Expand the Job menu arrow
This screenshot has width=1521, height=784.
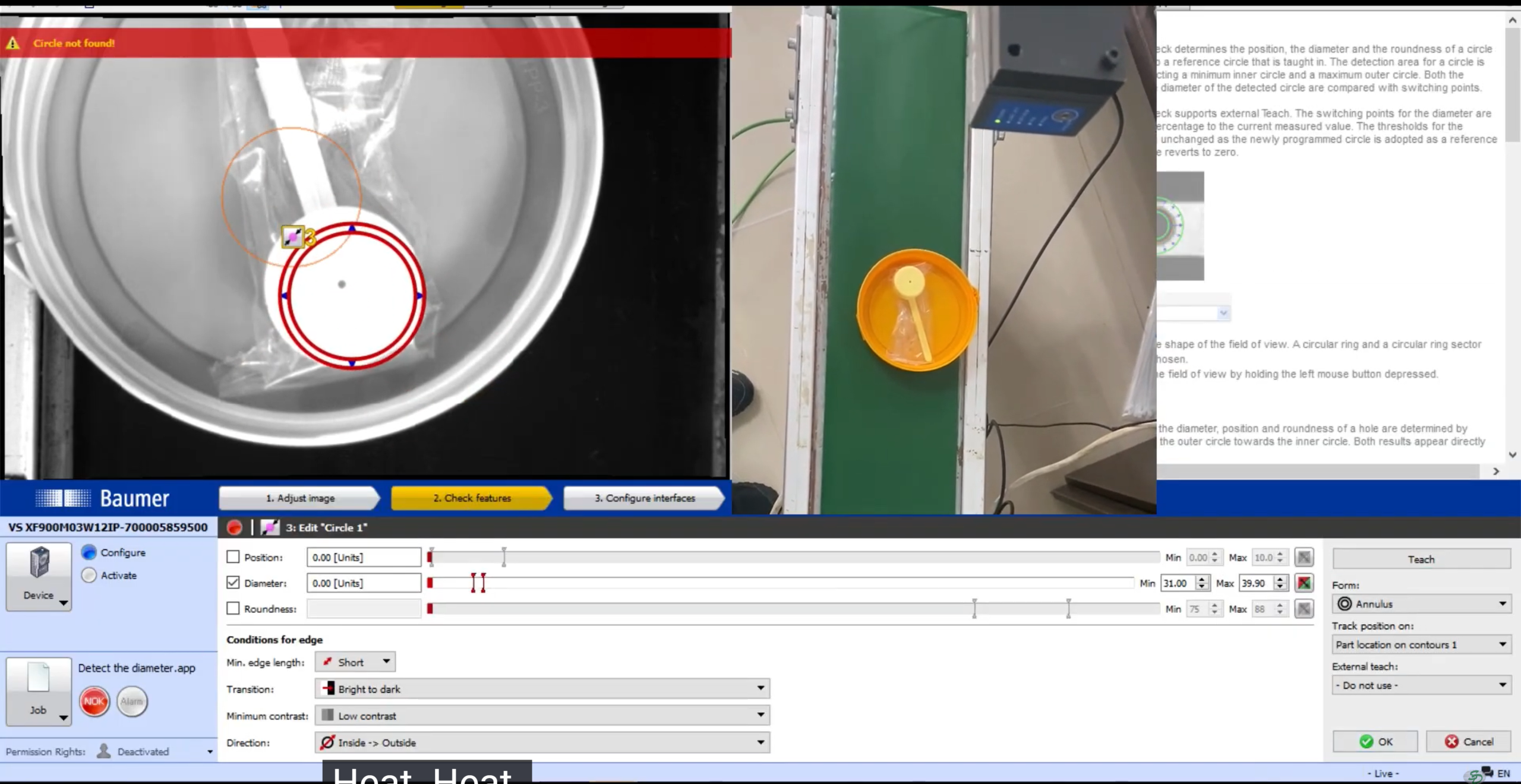63,718
